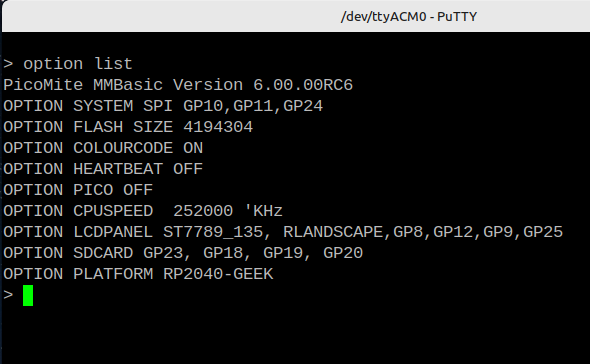The image size is (590, 364).
Task: Click the last prompt '>' symbol
Action: (8, 295)
